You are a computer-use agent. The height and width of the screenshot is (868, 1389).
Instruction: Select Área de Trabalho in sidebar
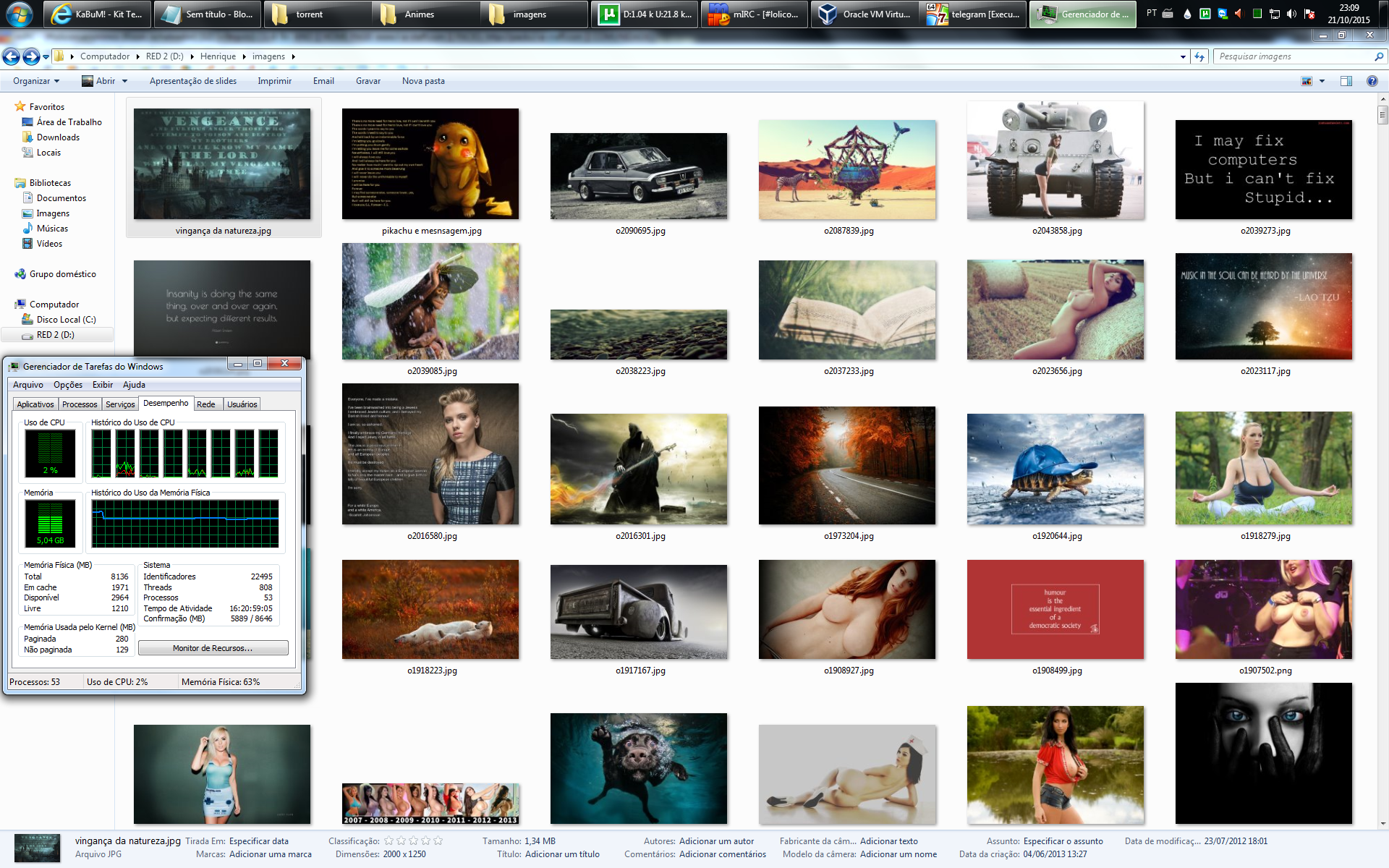pyautogui.click(x=69, y=122)
